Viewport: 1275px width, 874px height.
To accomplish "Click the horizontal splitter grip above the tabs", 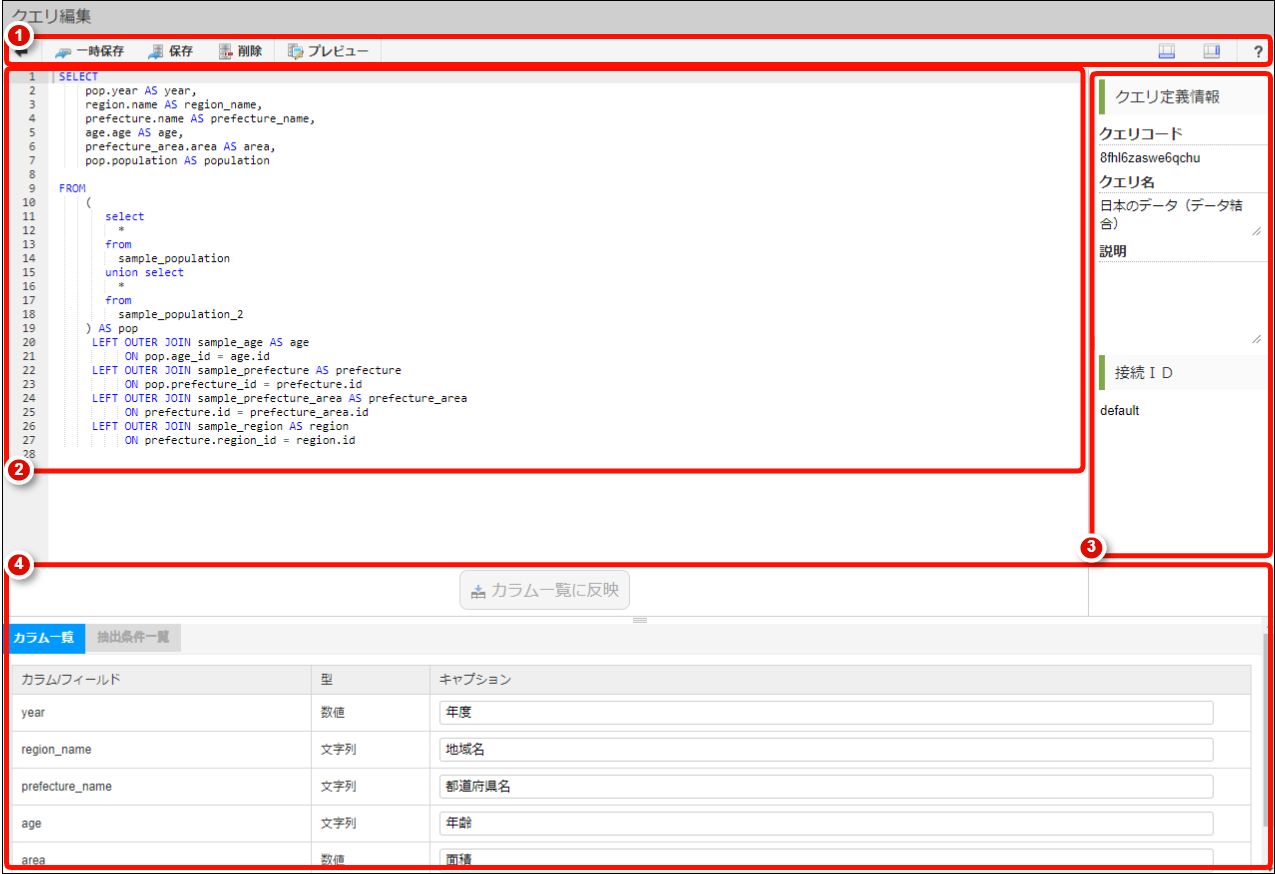I will (640, 620).
